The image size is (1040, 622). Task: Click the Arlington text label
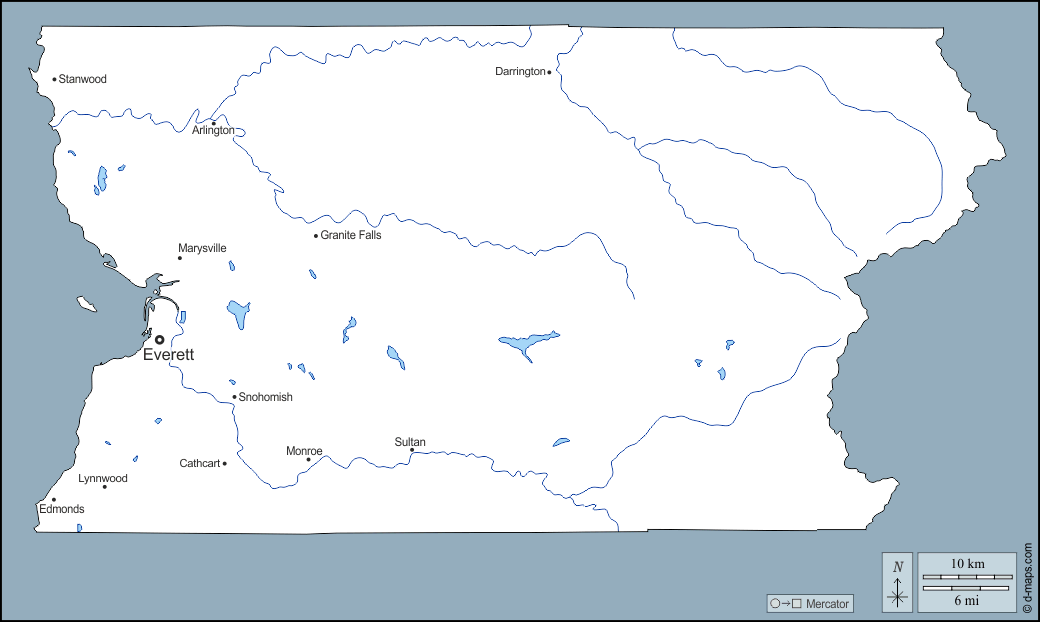214,131
